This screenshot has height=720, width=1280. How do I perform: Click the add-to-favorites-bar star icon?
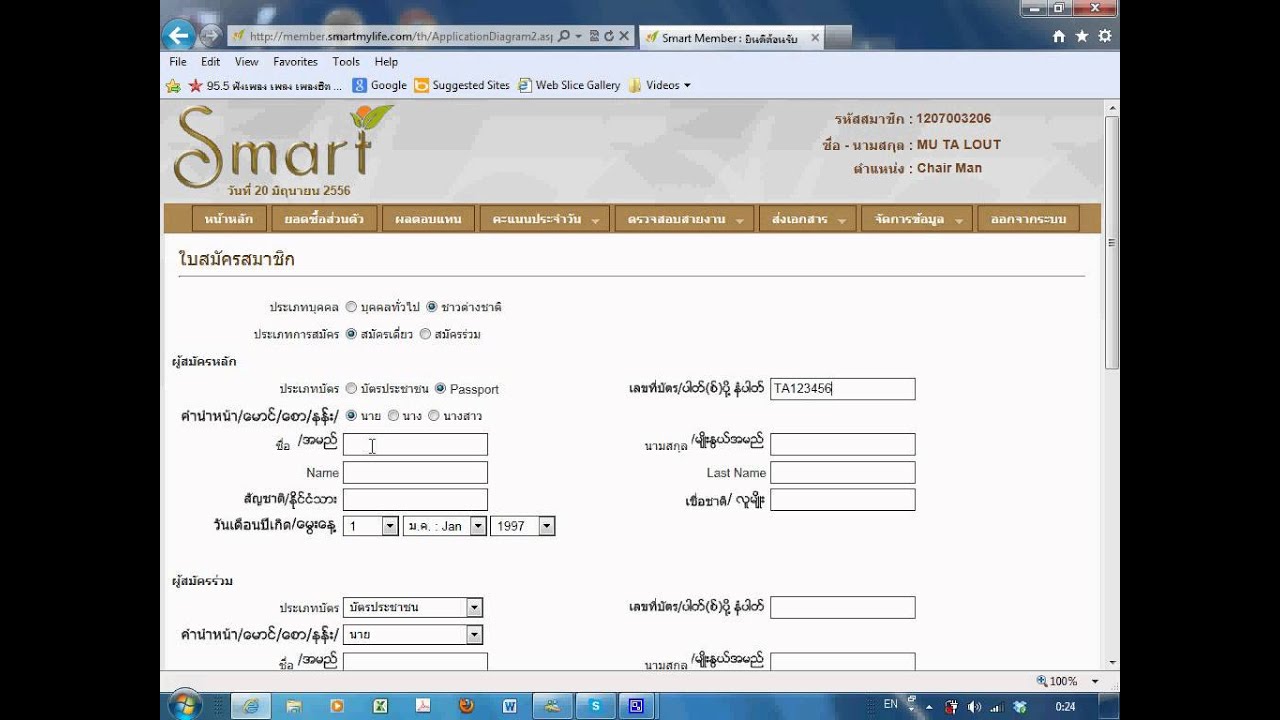coord(173,86)
